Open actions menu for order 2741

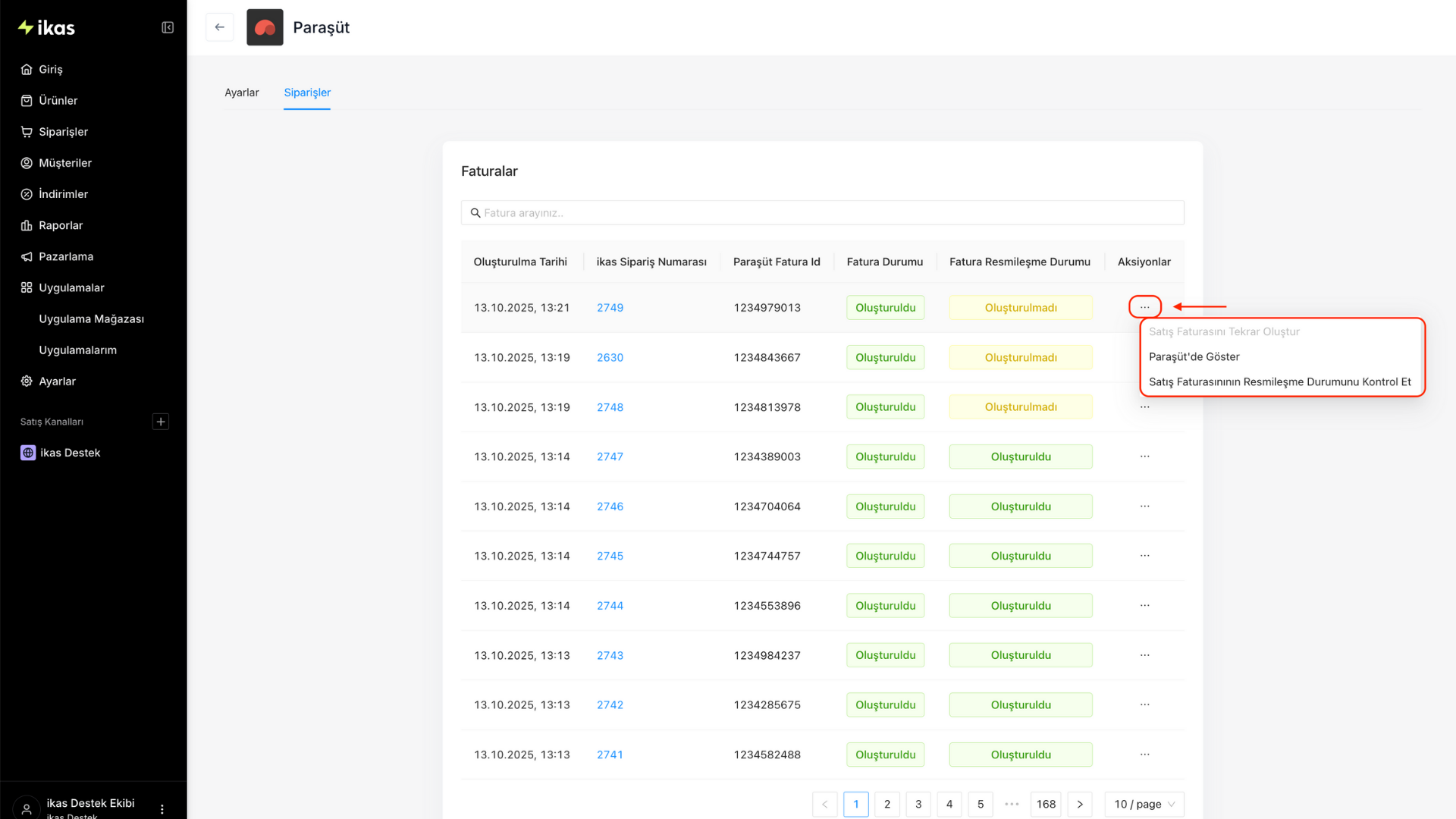1144,755
